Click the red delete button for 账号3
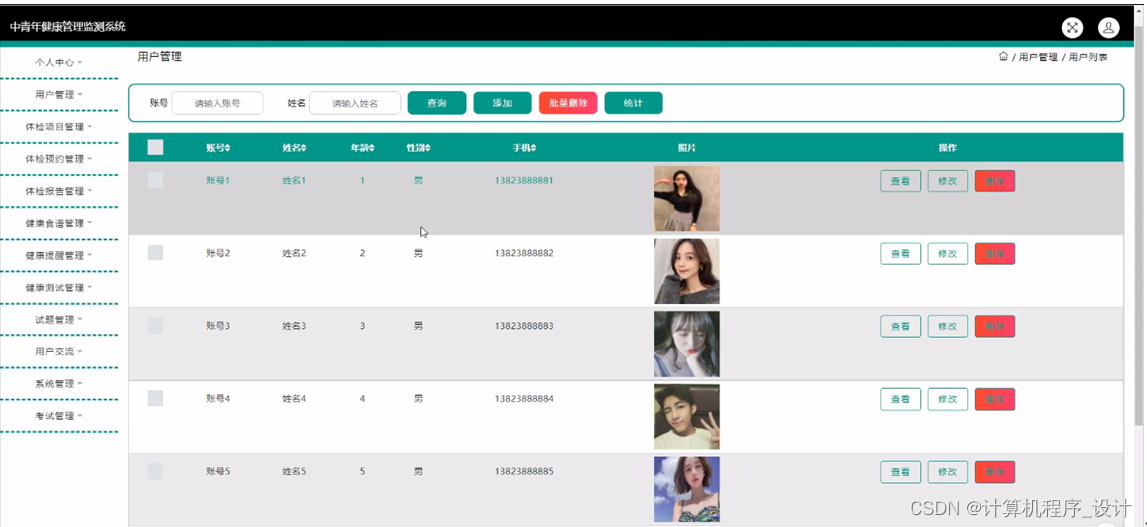The width and height of the screenshot is (1147, 527). pos(995,326)
